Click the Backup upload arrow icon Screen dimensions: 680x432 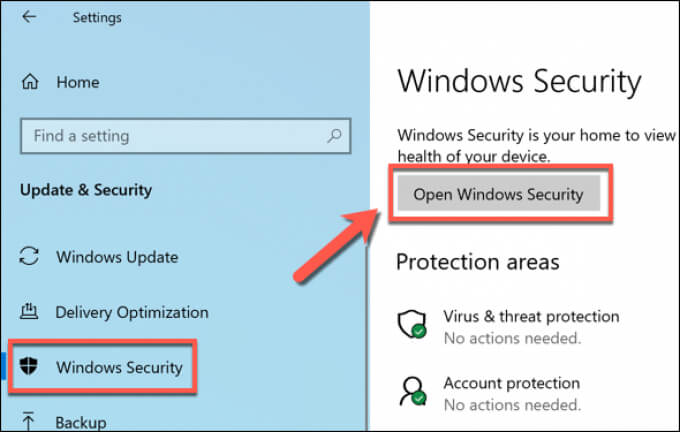click(29, 421)
